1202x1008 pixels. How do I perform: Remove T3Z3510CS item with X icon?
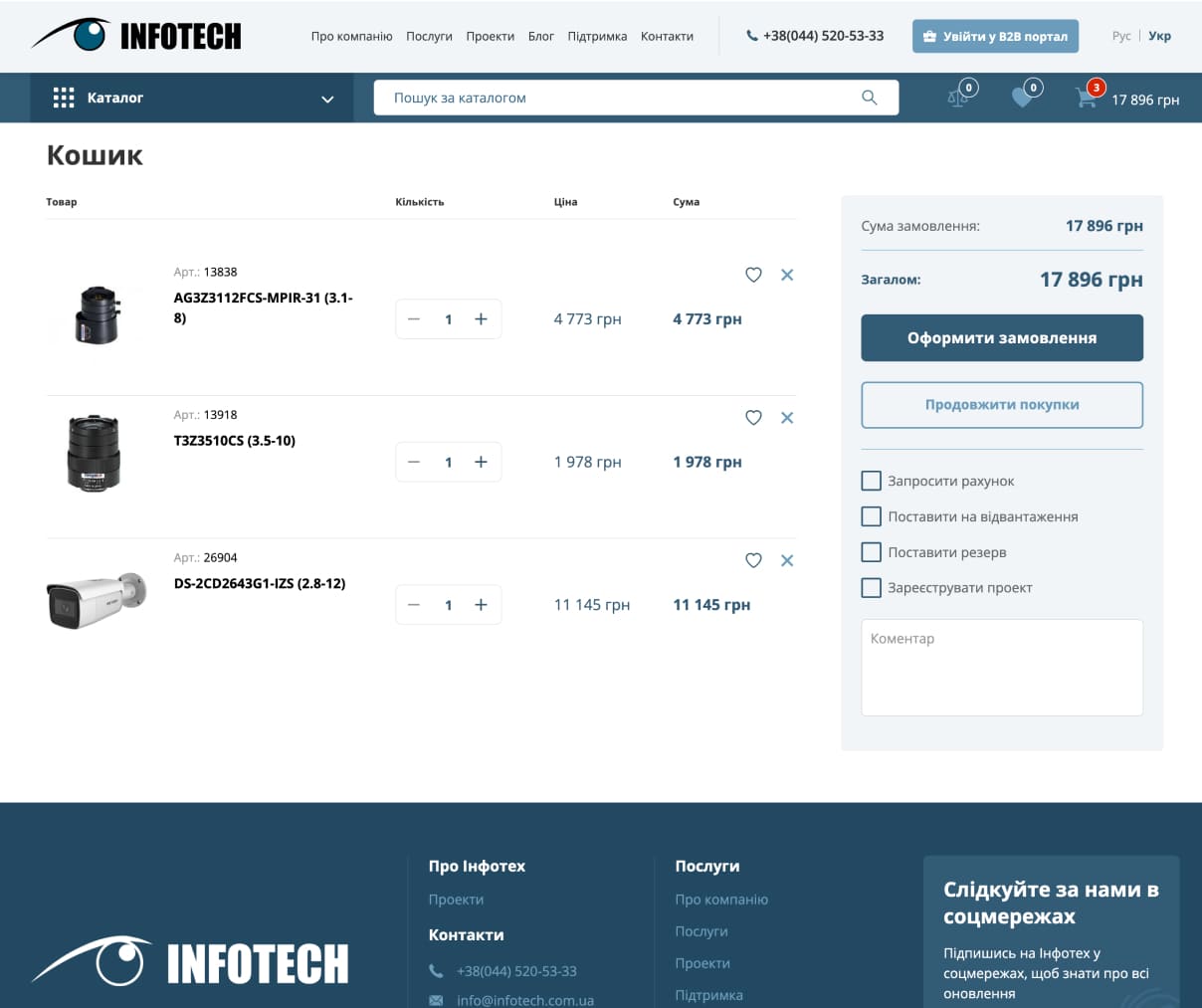coord(787,418)
